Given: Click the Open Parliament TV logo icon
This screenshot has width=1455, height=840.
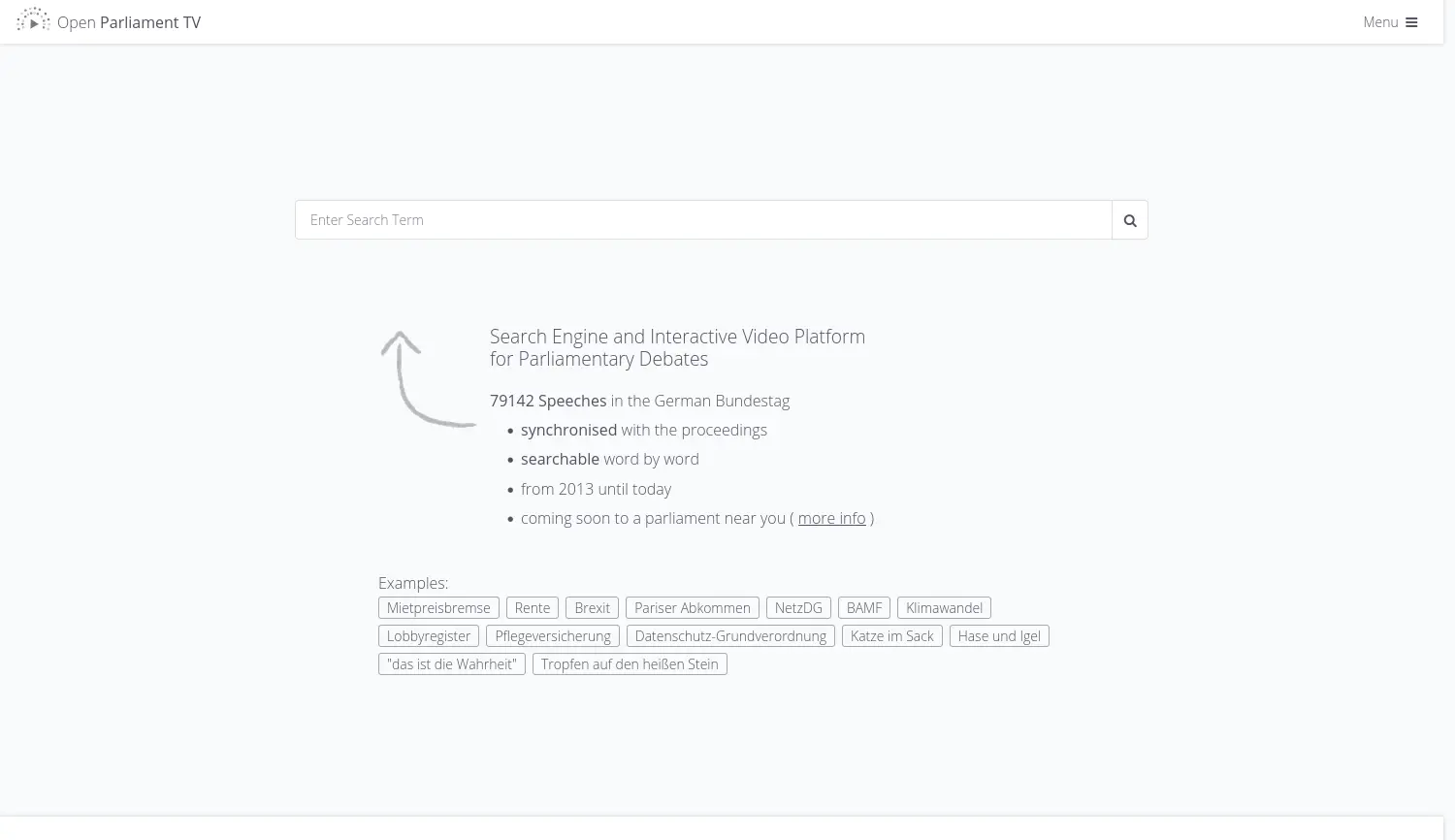Looking at the screenshot, I should [x=33, y=20].
